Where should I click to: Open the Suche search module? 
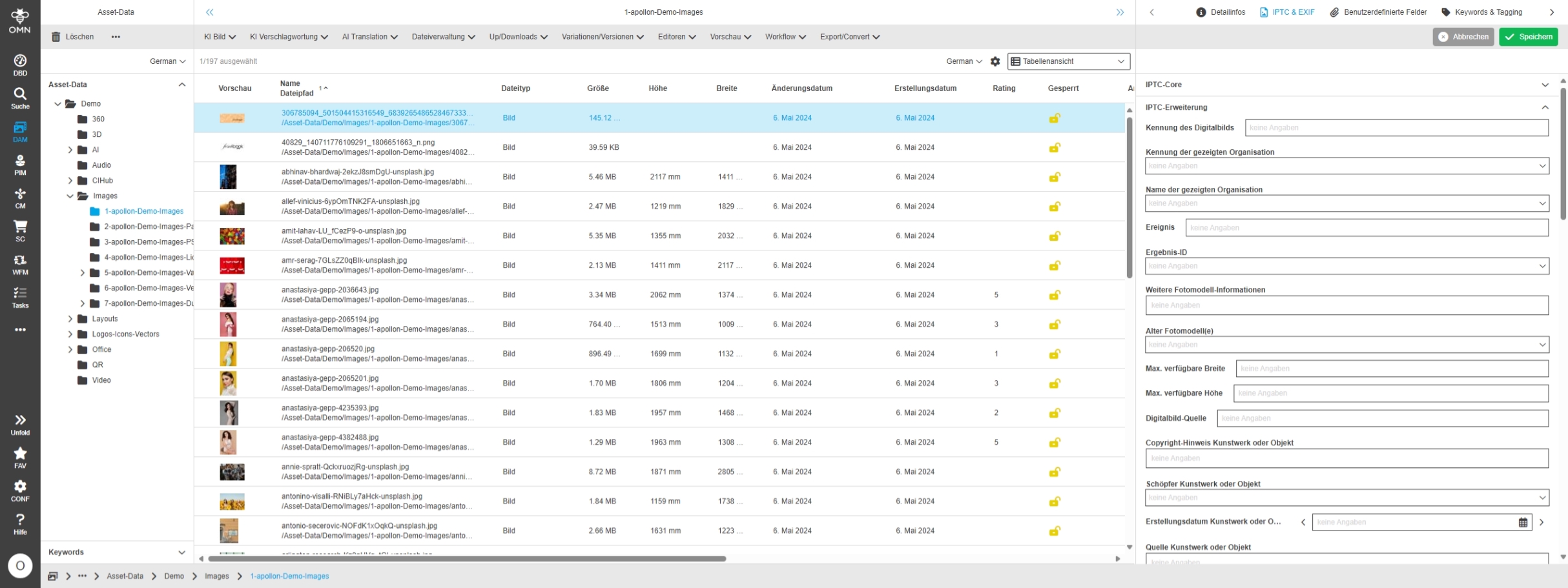pos(20,98)
